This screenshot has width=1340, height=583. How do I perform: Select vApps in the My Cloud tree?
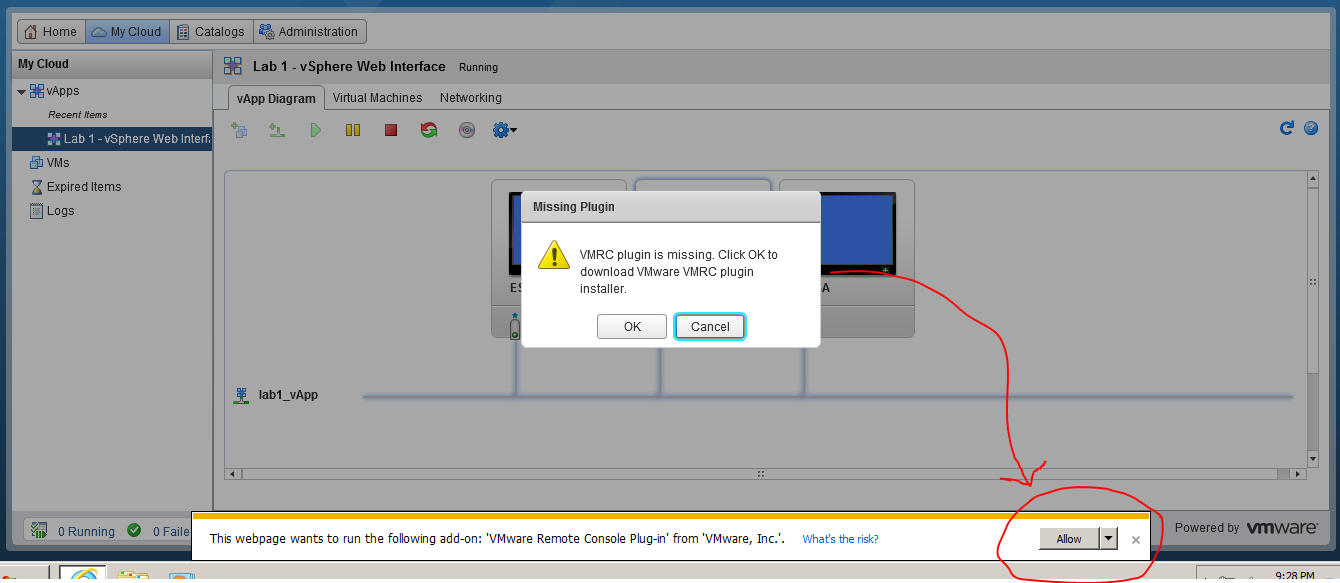pos(63,91)
